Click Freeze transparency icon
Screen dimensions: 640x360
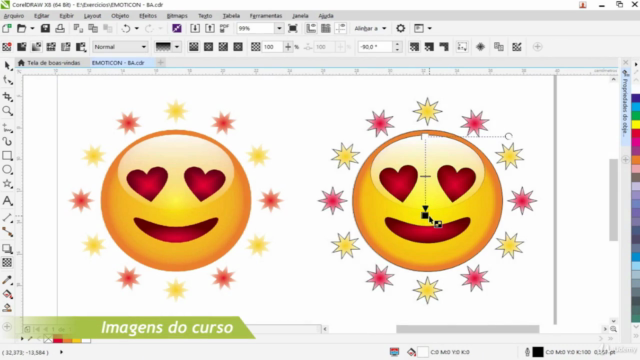(480, 47)
